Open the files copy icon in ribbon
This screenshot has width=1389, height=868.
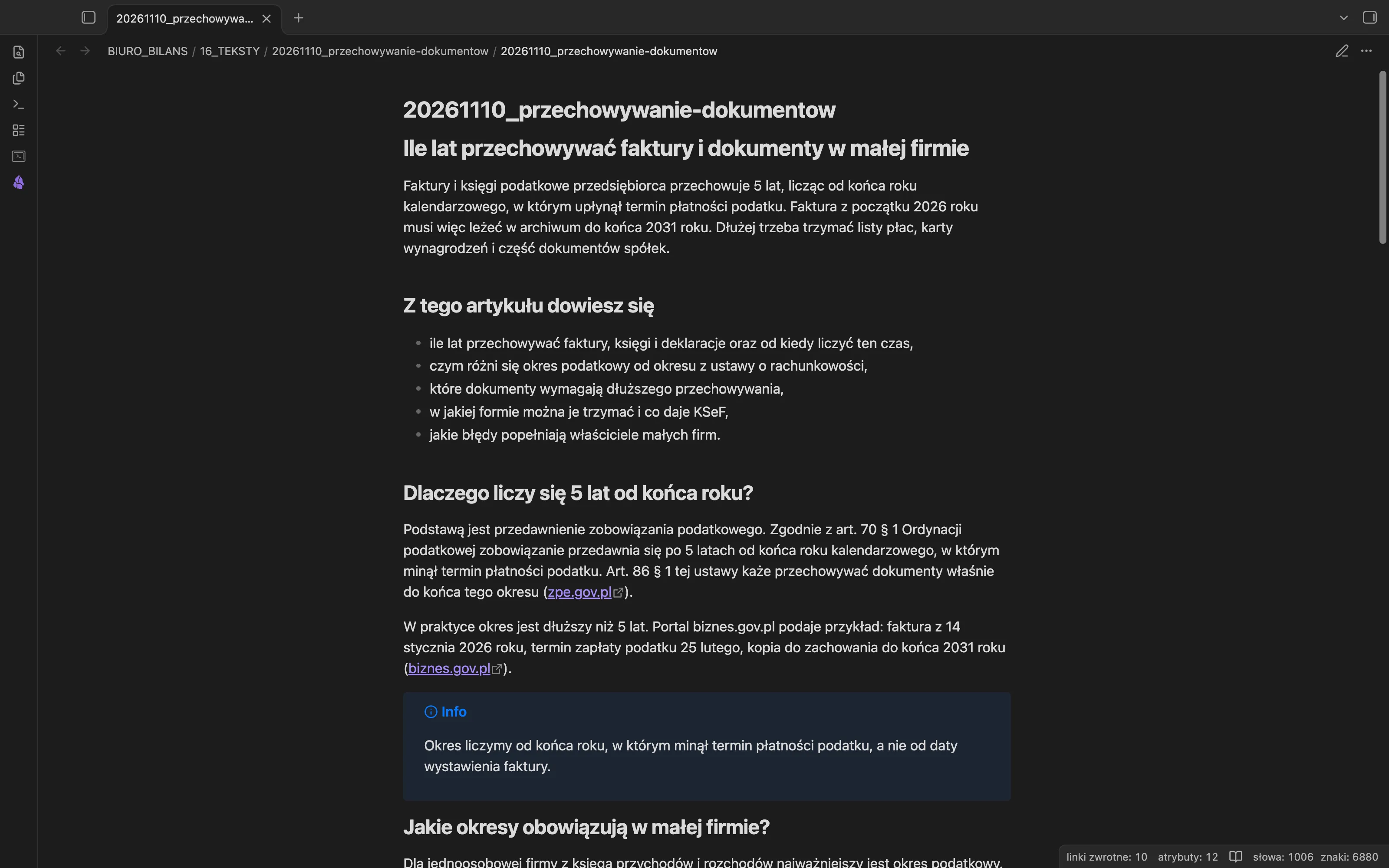pyautogui.click(x=18, y=78)
